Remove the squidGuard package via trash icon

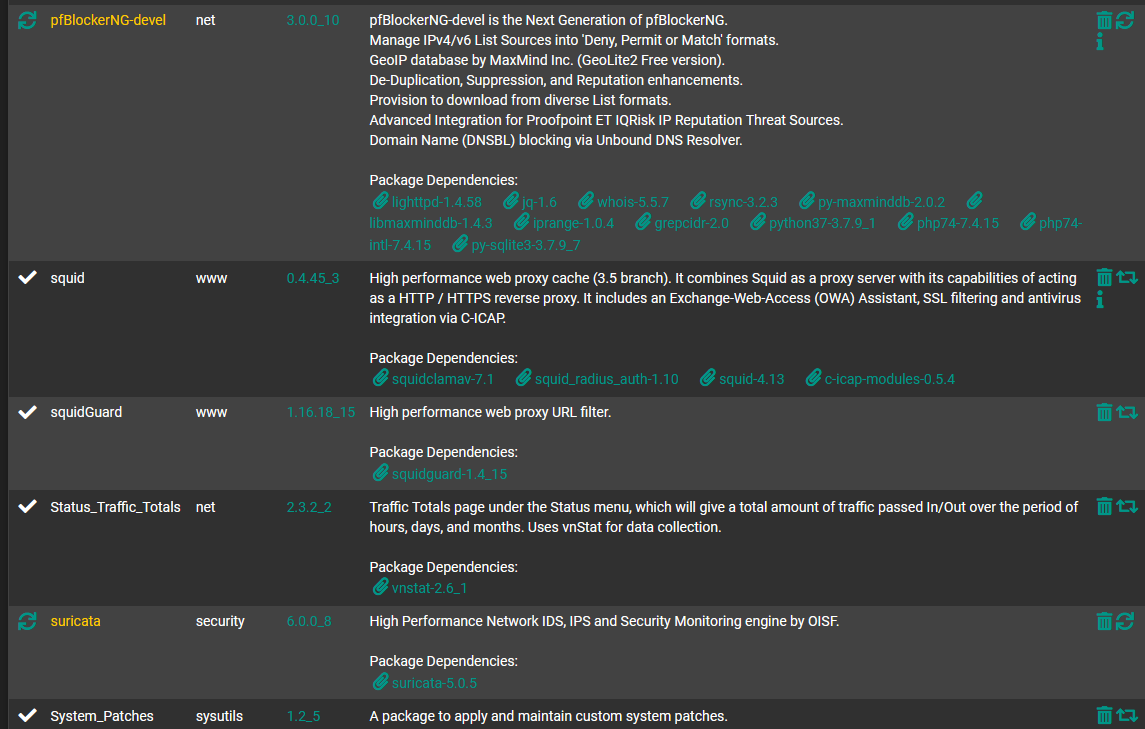1103,412
